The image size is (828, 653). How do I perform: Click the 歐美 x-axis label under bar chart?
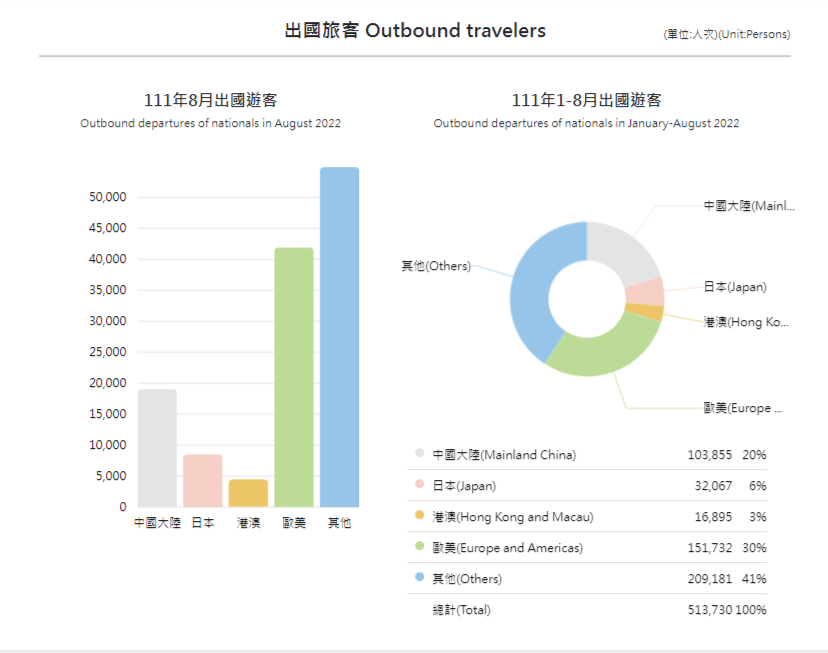point(294,523)
